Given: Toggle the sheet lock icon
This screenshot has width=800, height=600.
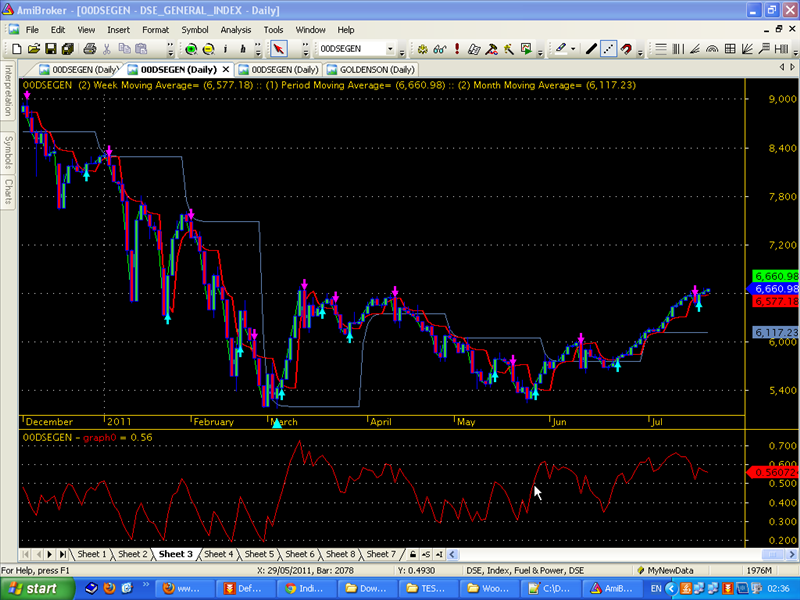Looking at the screenshot, I should pos(412,554).
